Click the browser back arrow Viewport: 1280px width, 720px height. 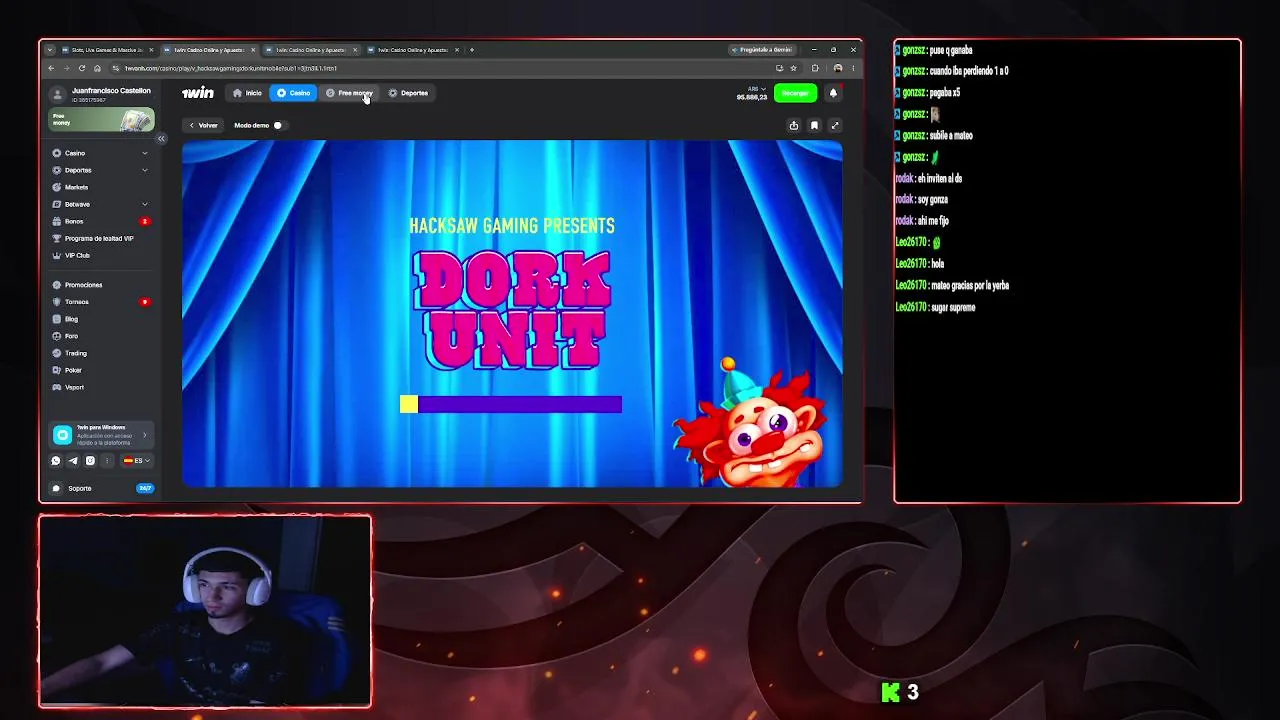(51, 68)
